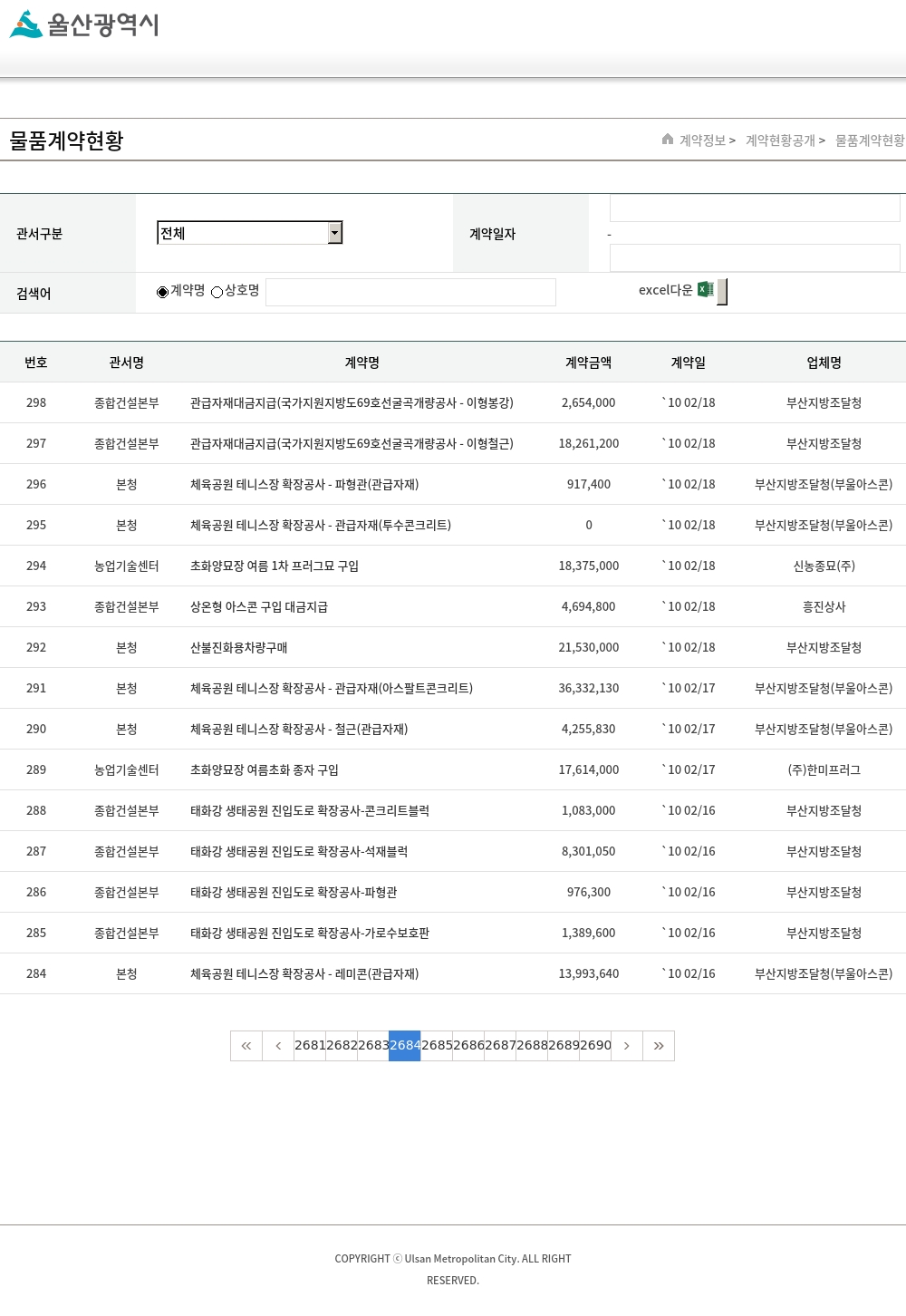Open the 관서구분 dropdown showing 전체
Image resolution: width=906 pixels, height=1316 pixels.
[x=249, y=233]
